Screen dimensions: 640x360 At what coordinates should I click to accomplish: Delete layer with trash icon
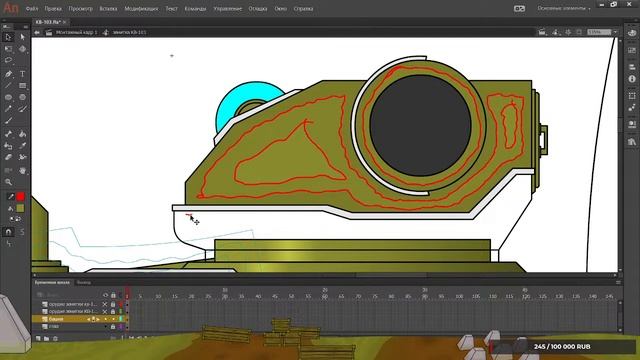(x=56, y=338)
